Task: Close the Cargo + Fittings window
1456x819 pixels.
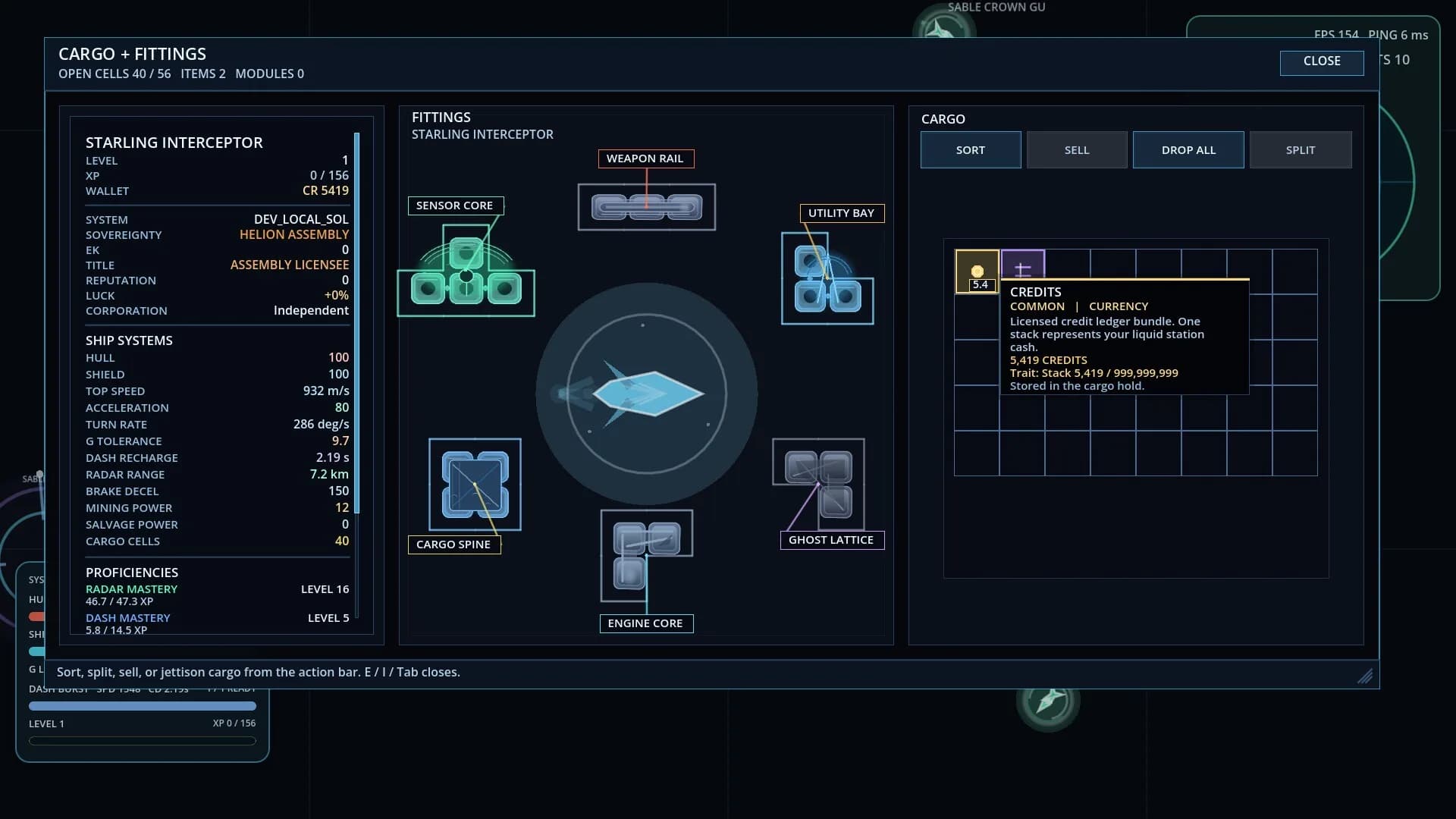Action: (1322, 61)
